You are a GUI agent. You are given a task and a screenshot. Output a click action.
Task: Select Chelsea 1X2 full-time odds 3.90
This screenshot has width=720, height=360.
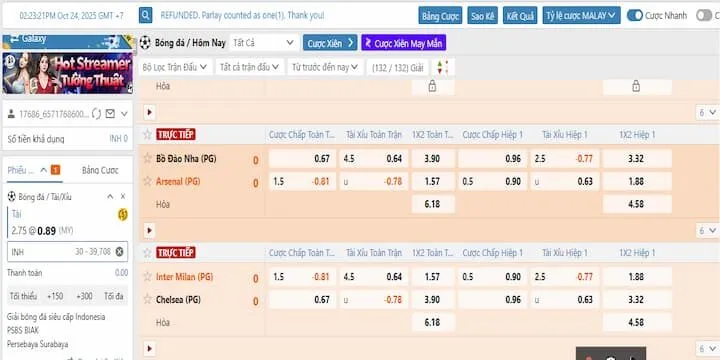pos(433,299)
